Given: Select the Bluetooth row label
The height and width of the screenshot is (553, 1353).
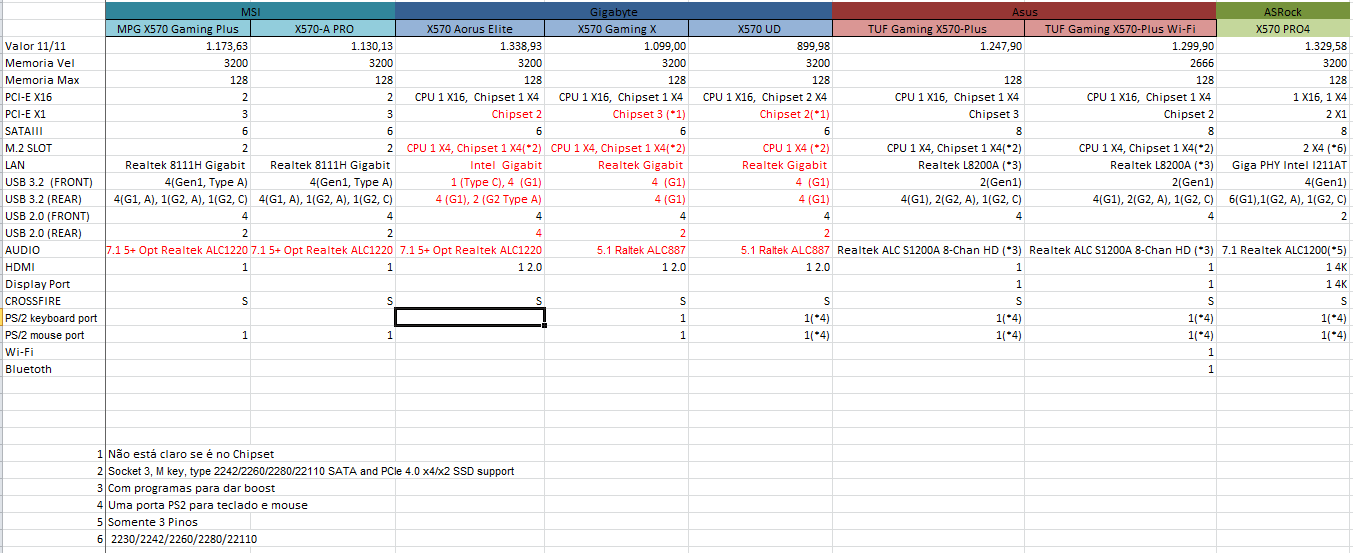Looking at the screenshot, I should tap(53, 369).
